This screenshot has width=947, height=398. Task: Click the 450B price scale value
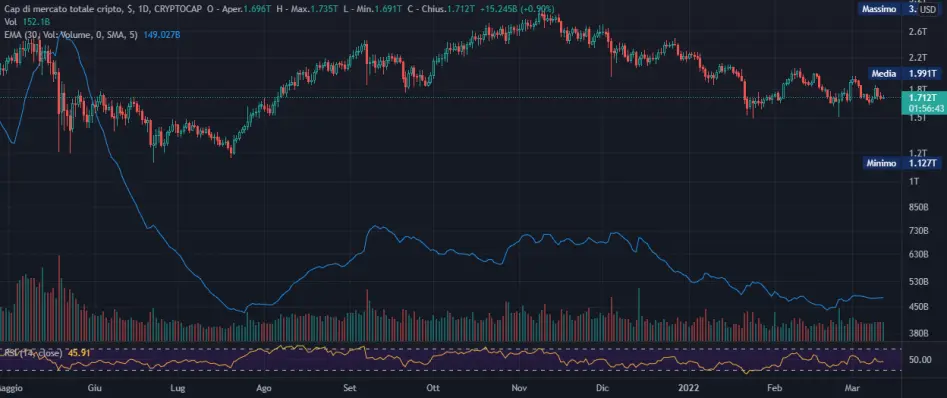coord(919,307)
